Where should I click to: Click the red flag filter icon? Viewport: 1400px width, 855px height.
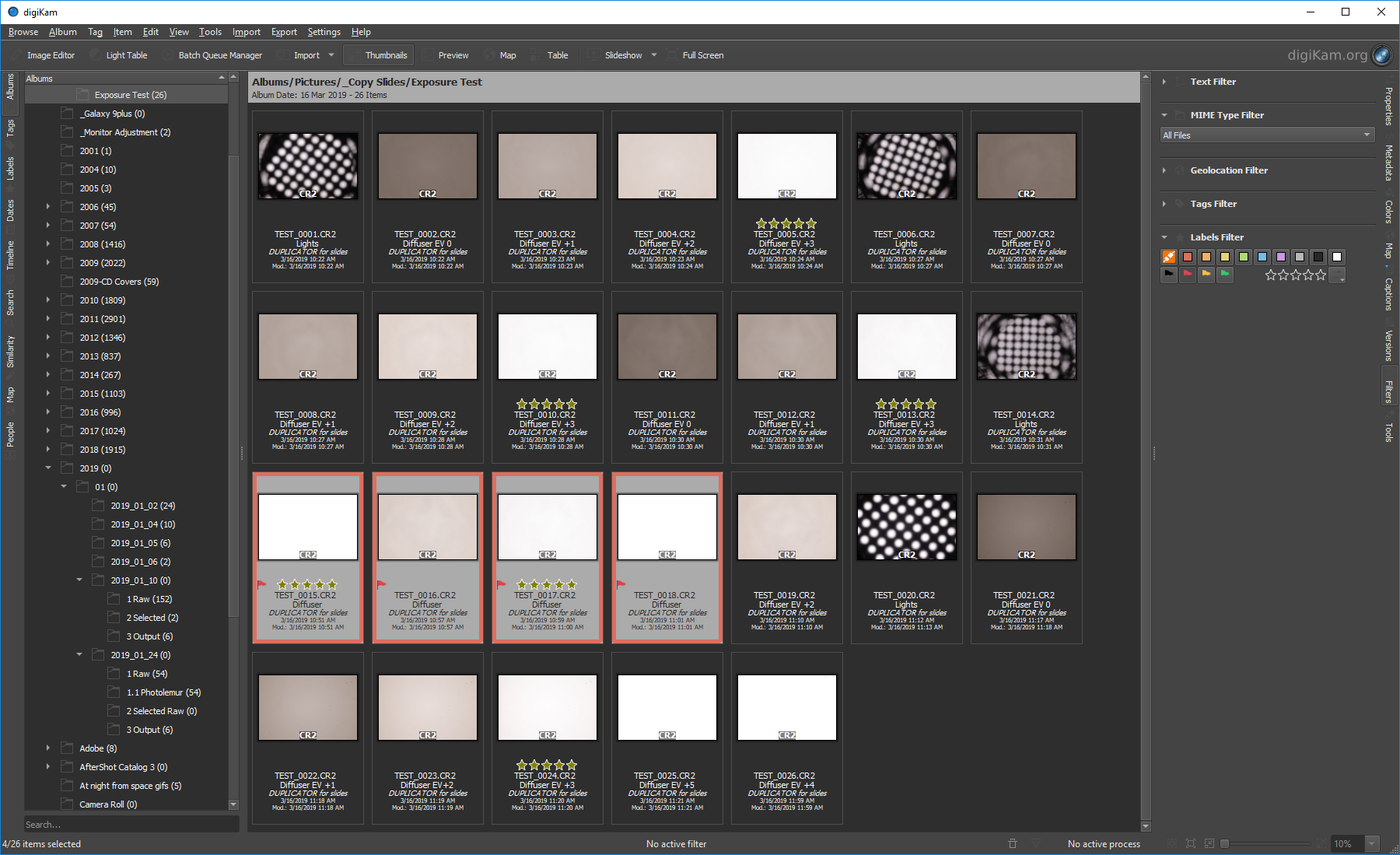[x=1187, y=274]
